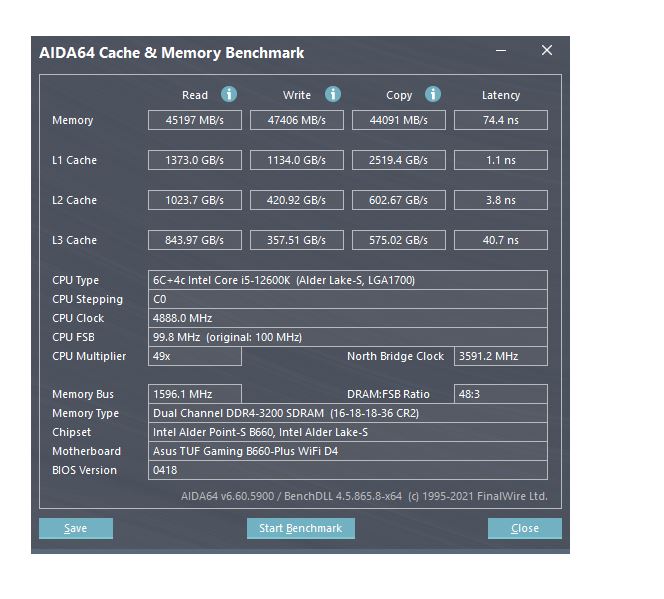Click the BIOS Version label

pyautogui.click(x=84, y=470)
